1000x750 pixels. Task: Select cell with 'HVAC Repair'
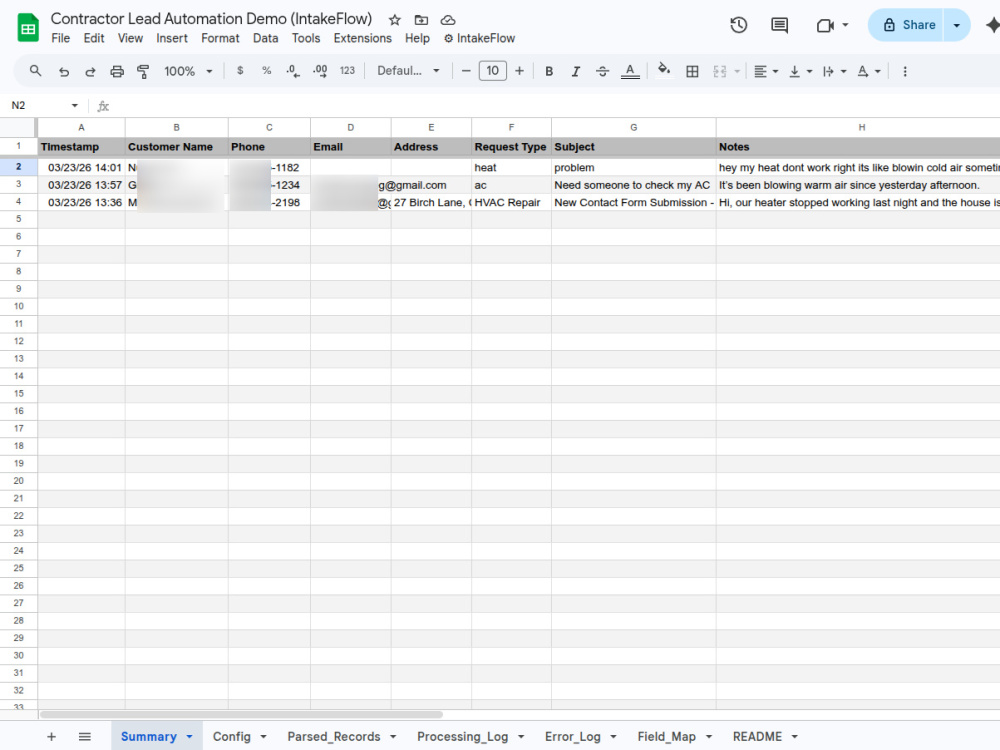coord(511,202)
